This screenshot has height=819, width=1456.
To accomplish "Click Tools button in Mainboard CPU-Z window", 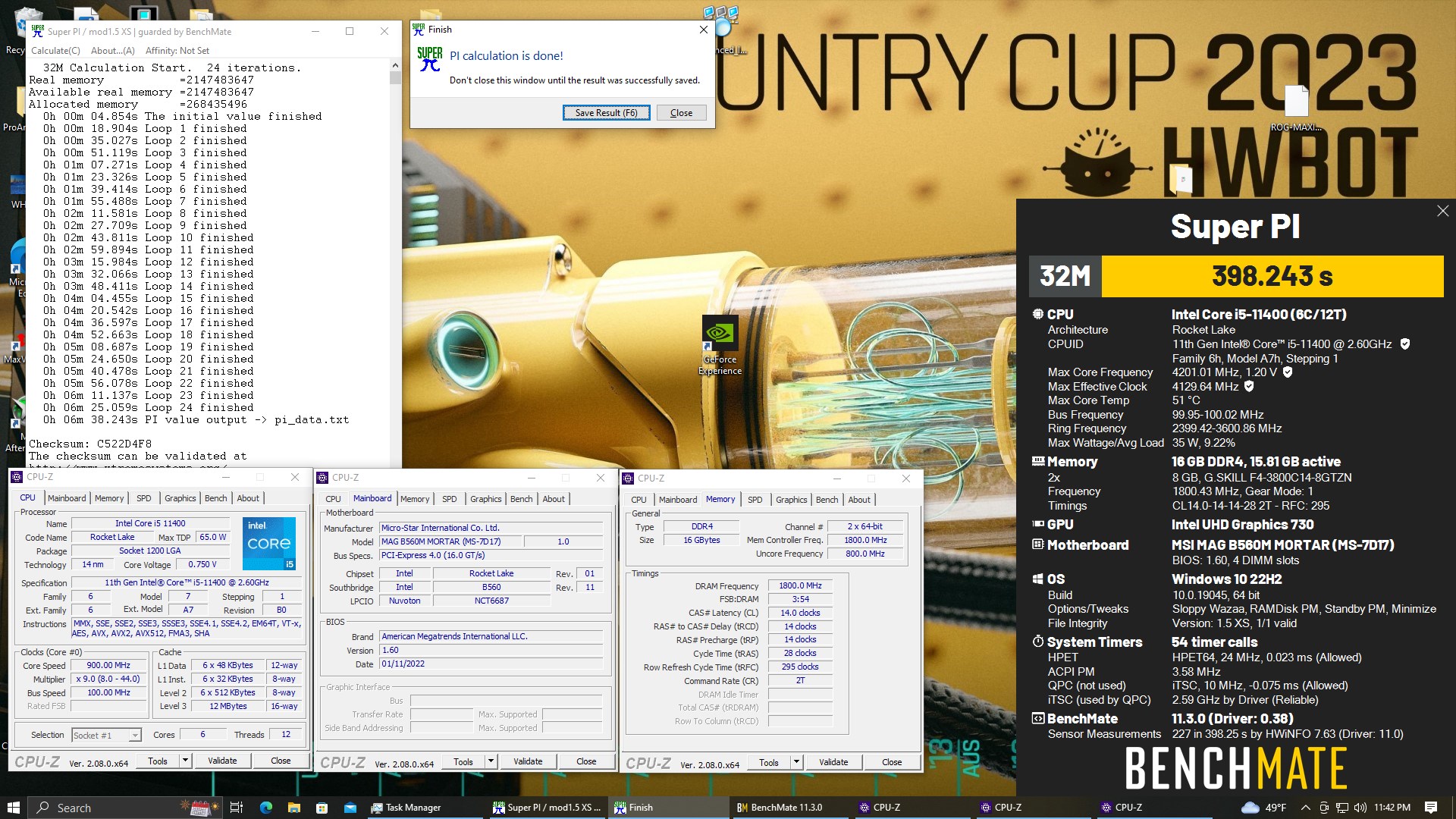I will point(463,761).
